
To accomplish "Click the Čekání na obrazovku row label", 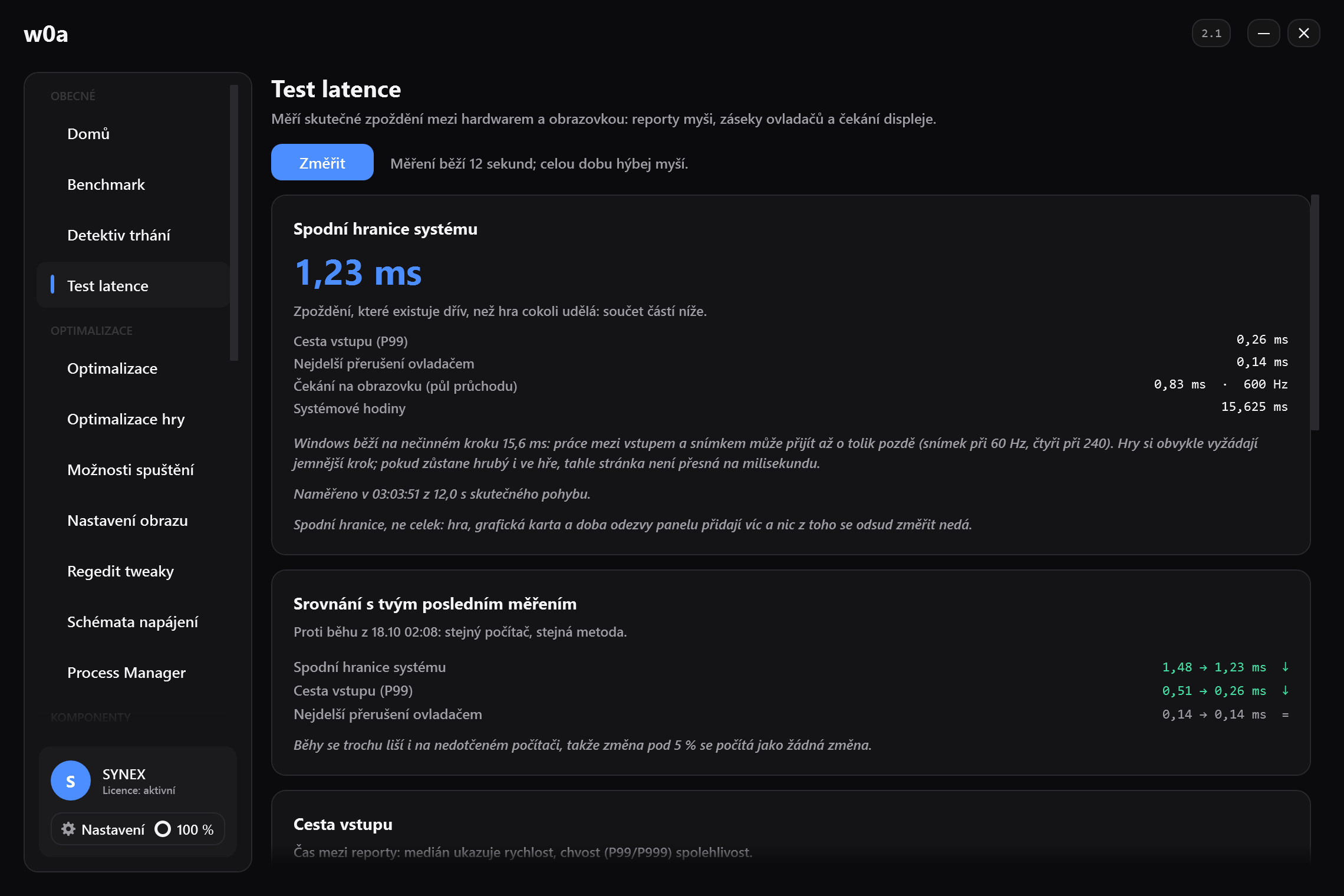I will point(406,386).
